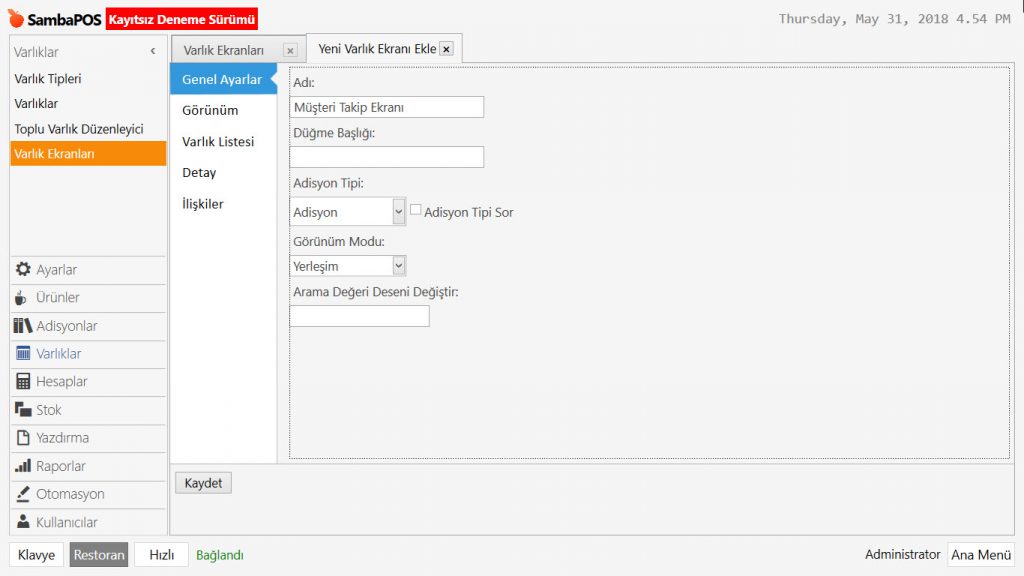Select the Görünüm settings tab

coord(210,111)
